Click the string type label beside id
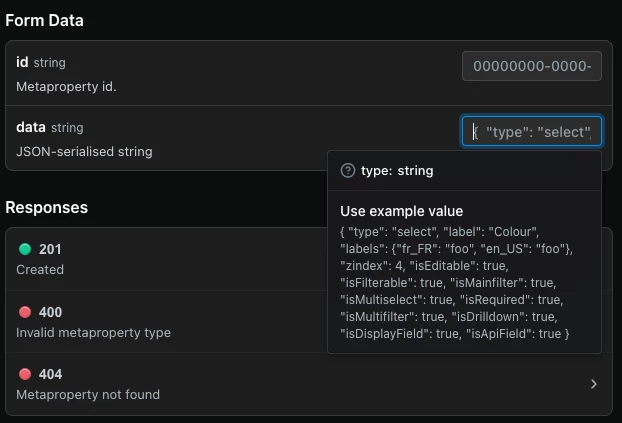This screenshot has width=622, height=423. pos(49,63)
